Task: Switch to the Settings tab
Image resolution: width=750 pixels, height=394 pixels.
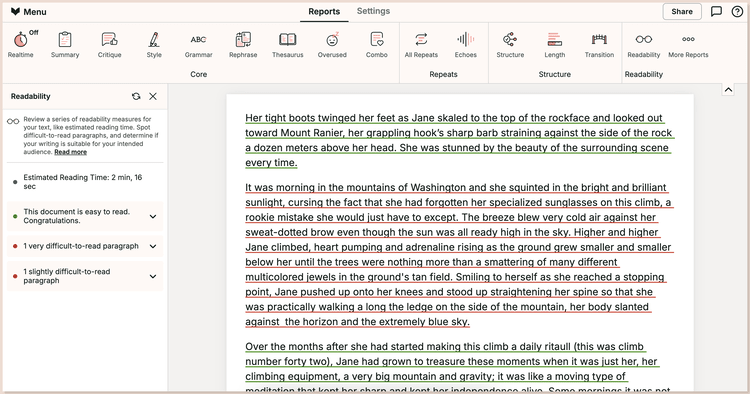Action: pos(373,11)
